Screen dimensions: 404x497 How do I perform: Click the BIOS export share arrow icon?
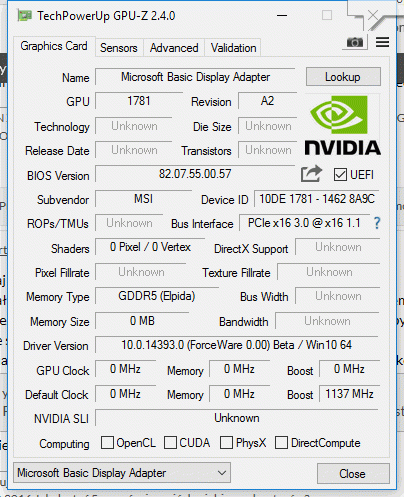click(x=311, y=174)
